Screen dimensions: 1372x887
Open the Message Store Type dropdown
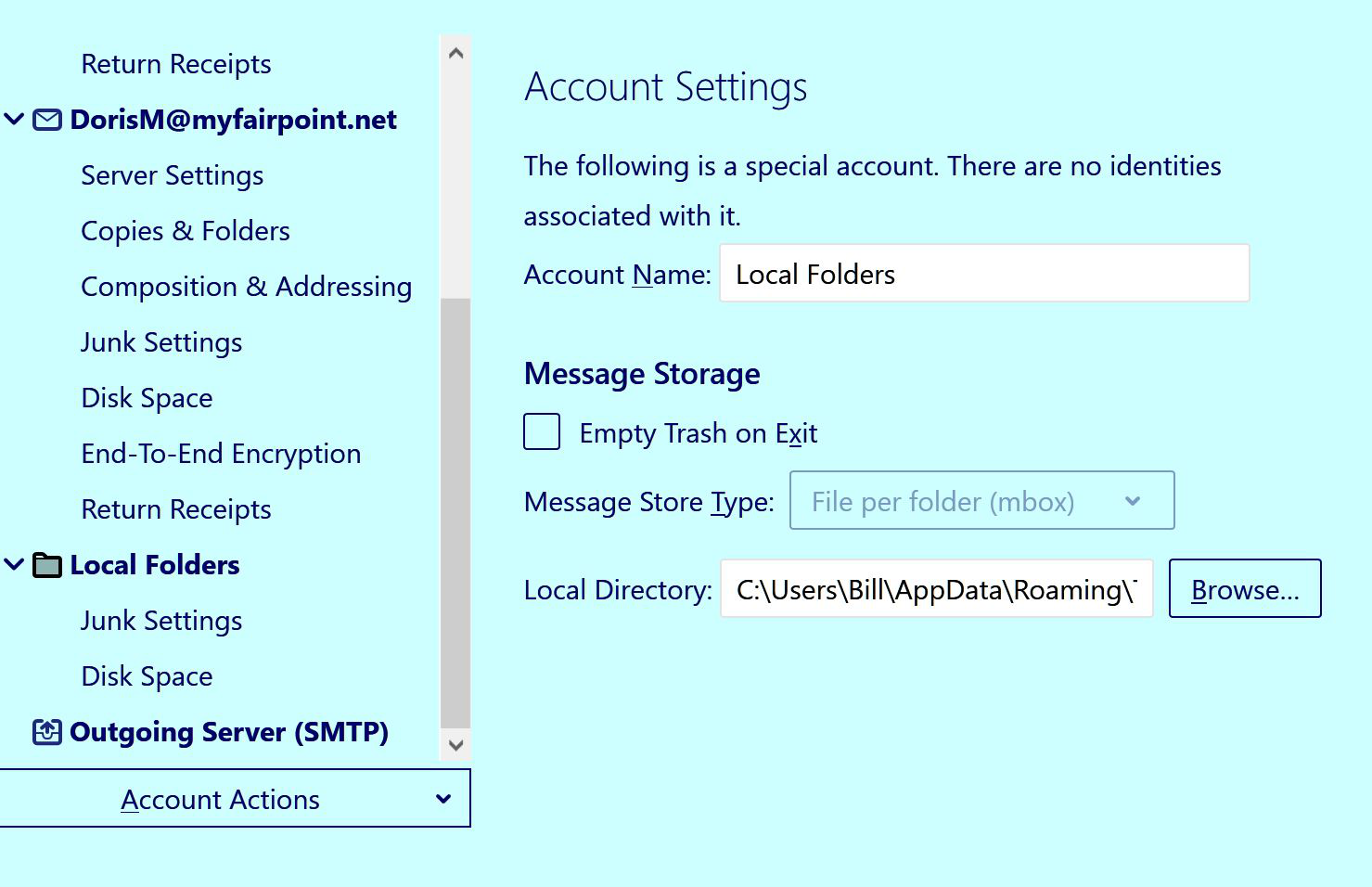point(981,501)
